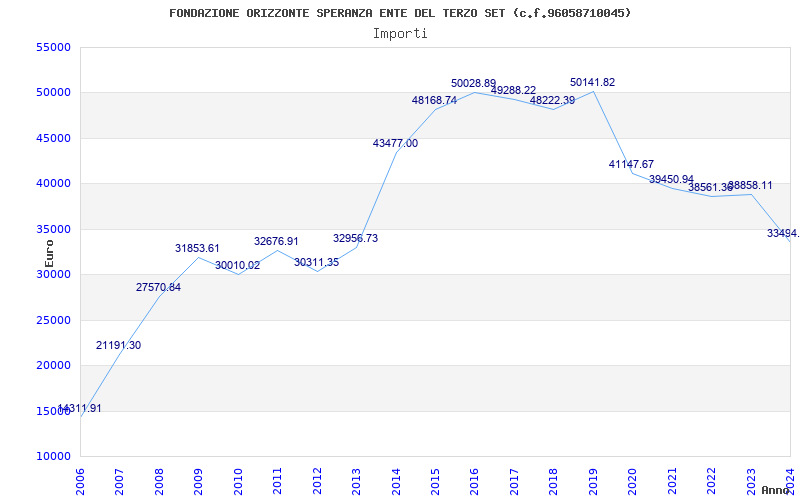Click the x-axis year 2022
This screenshot has width=800, height=500.
(x=711, y=482)
